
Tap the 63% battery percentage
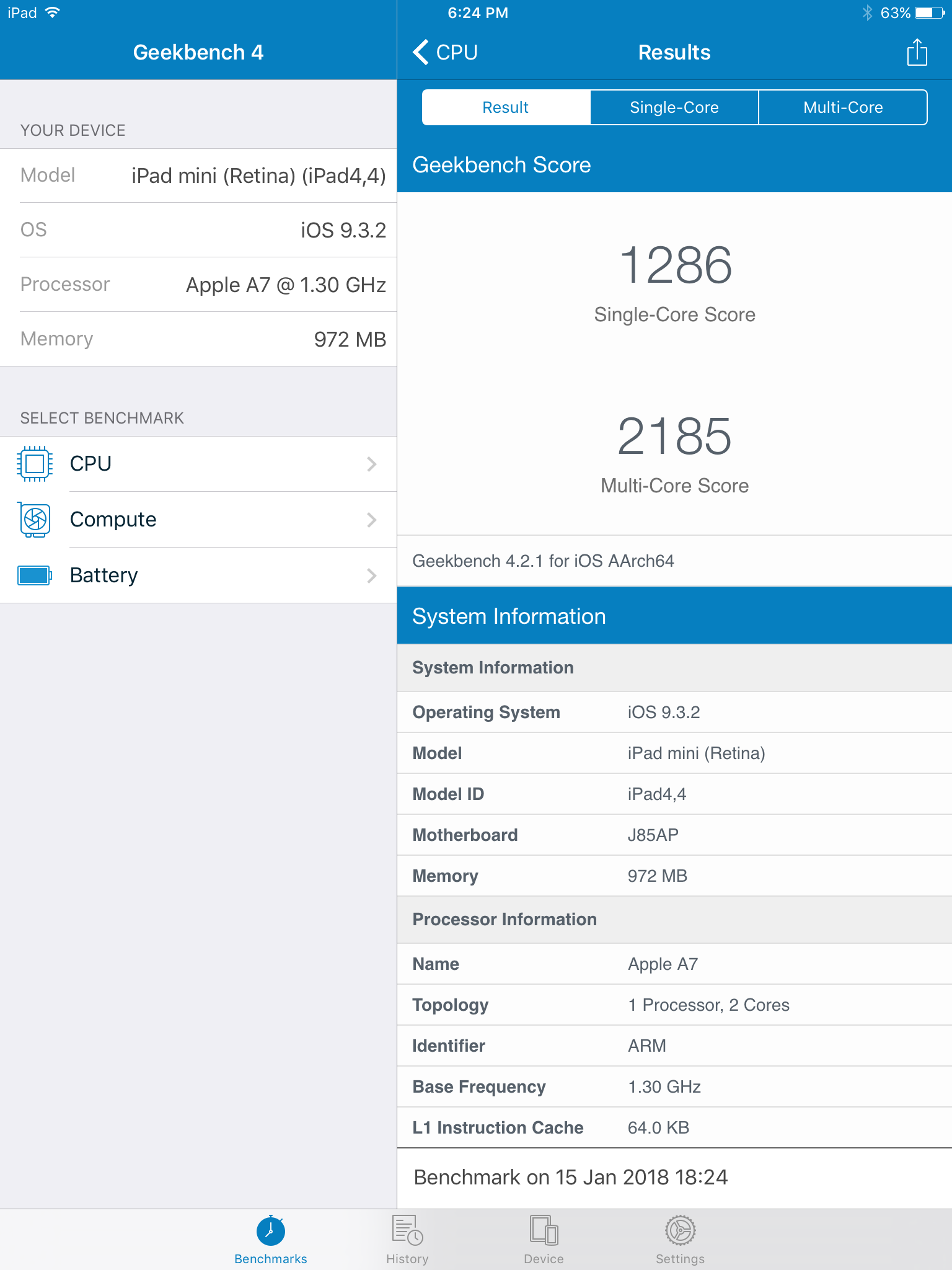click(x=895, y=12)
